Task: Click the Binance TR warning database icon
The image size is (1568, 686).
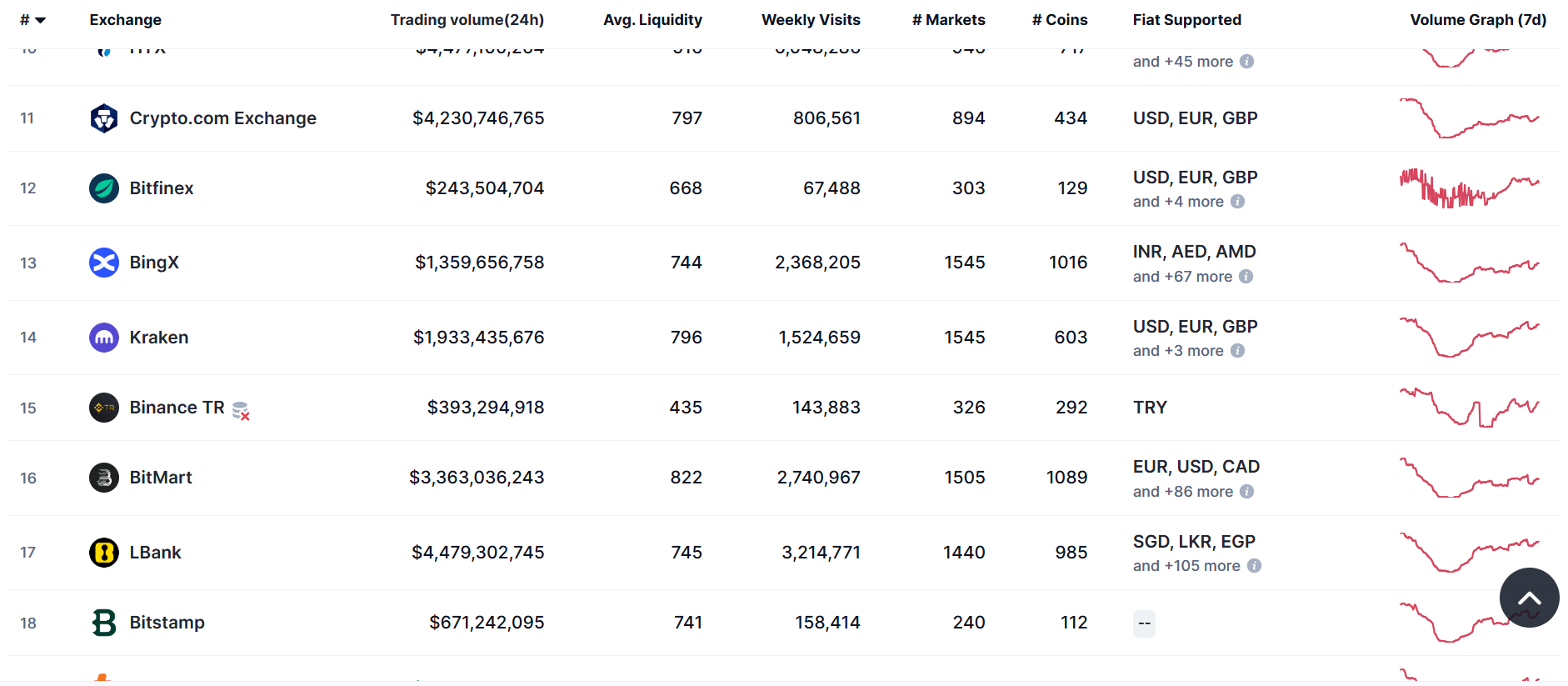Action: (241, 410)
